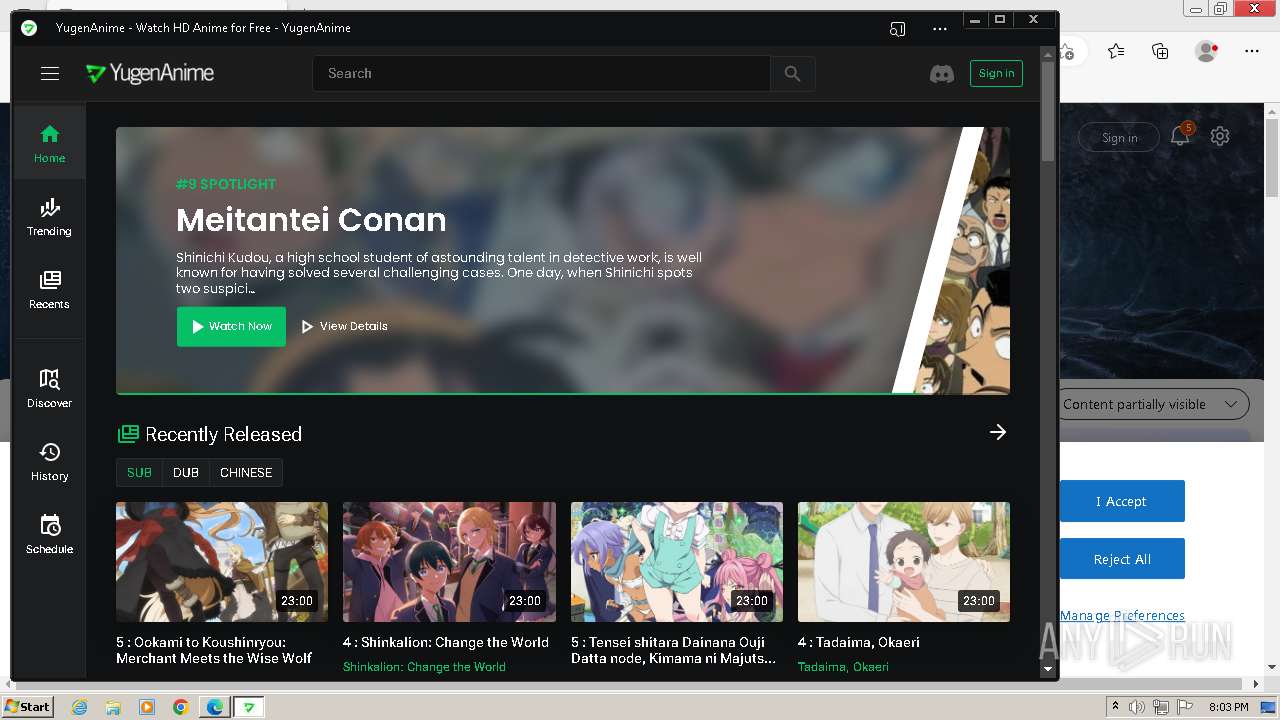The image size is (1280, 720).
Task: Open settings gear in background page
Action: [1220, 137]
